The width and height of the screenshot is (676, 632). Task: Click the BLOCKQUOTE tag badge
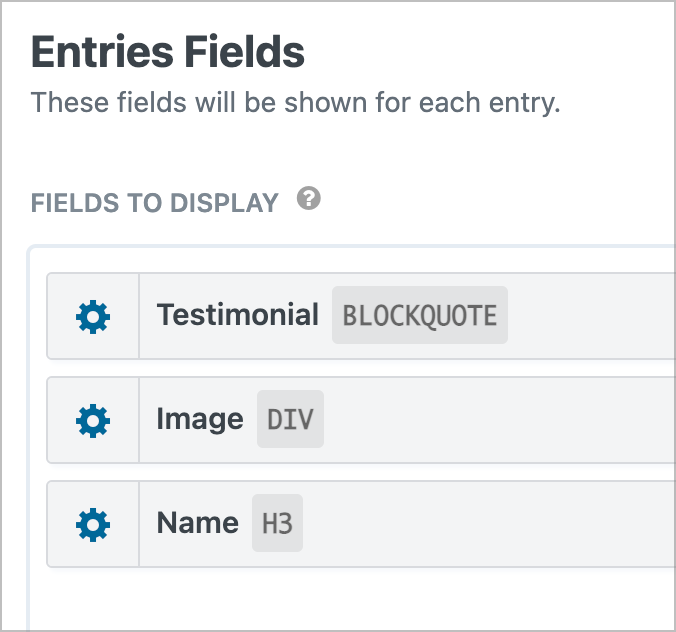420,315
